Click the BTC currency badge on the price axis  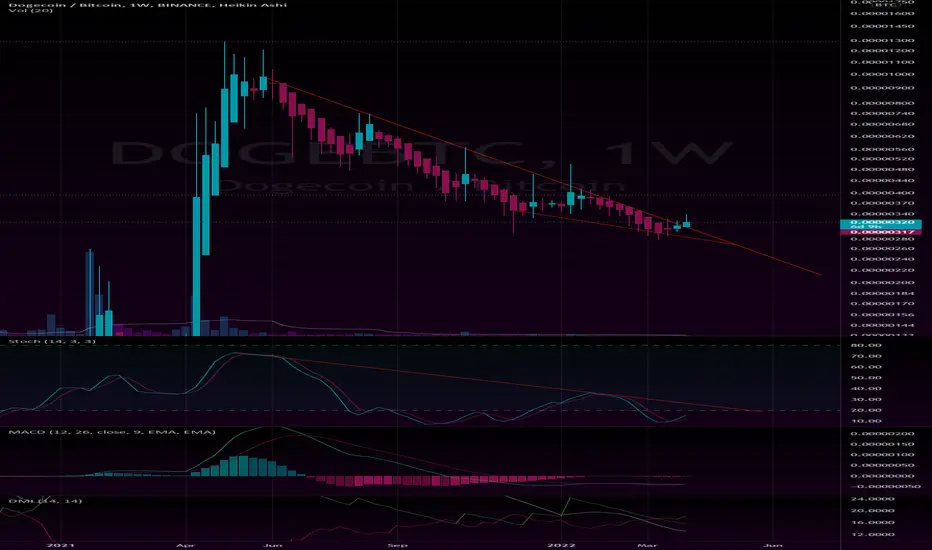pos(886,4)
